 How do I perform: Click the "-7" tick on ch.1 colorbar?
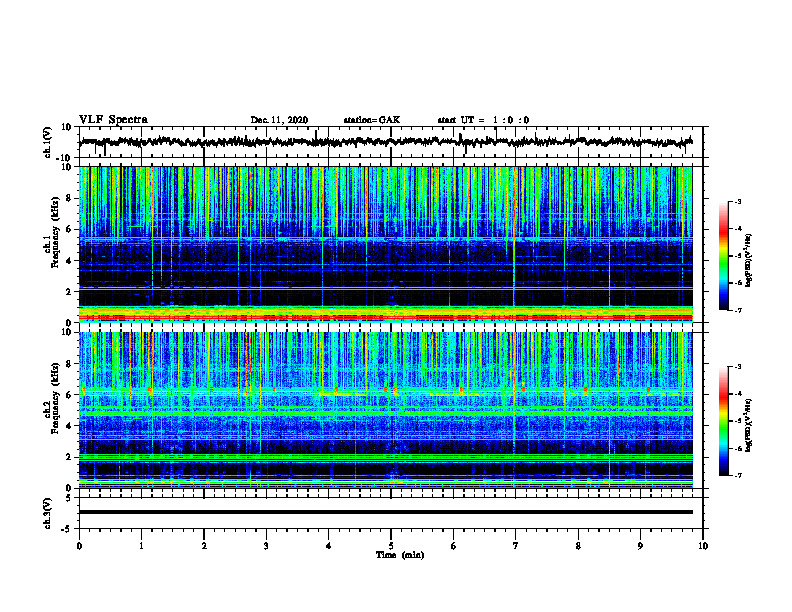pyautogui.click(x=737, y=310)
